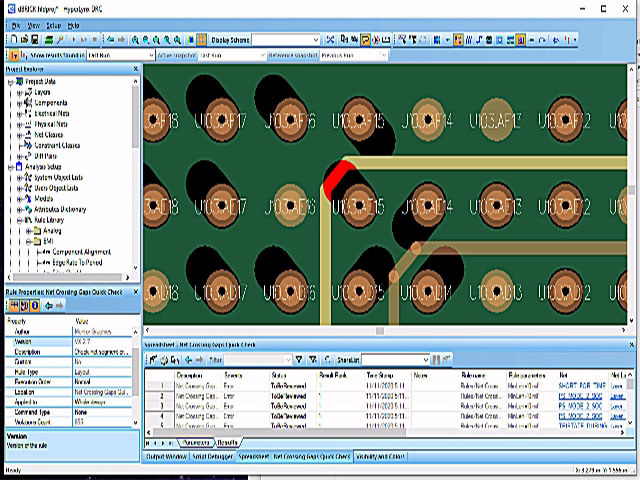640x480 pixels.
Task: Switch to the Parameters sheet tab
Action: [x=196, y=442]
